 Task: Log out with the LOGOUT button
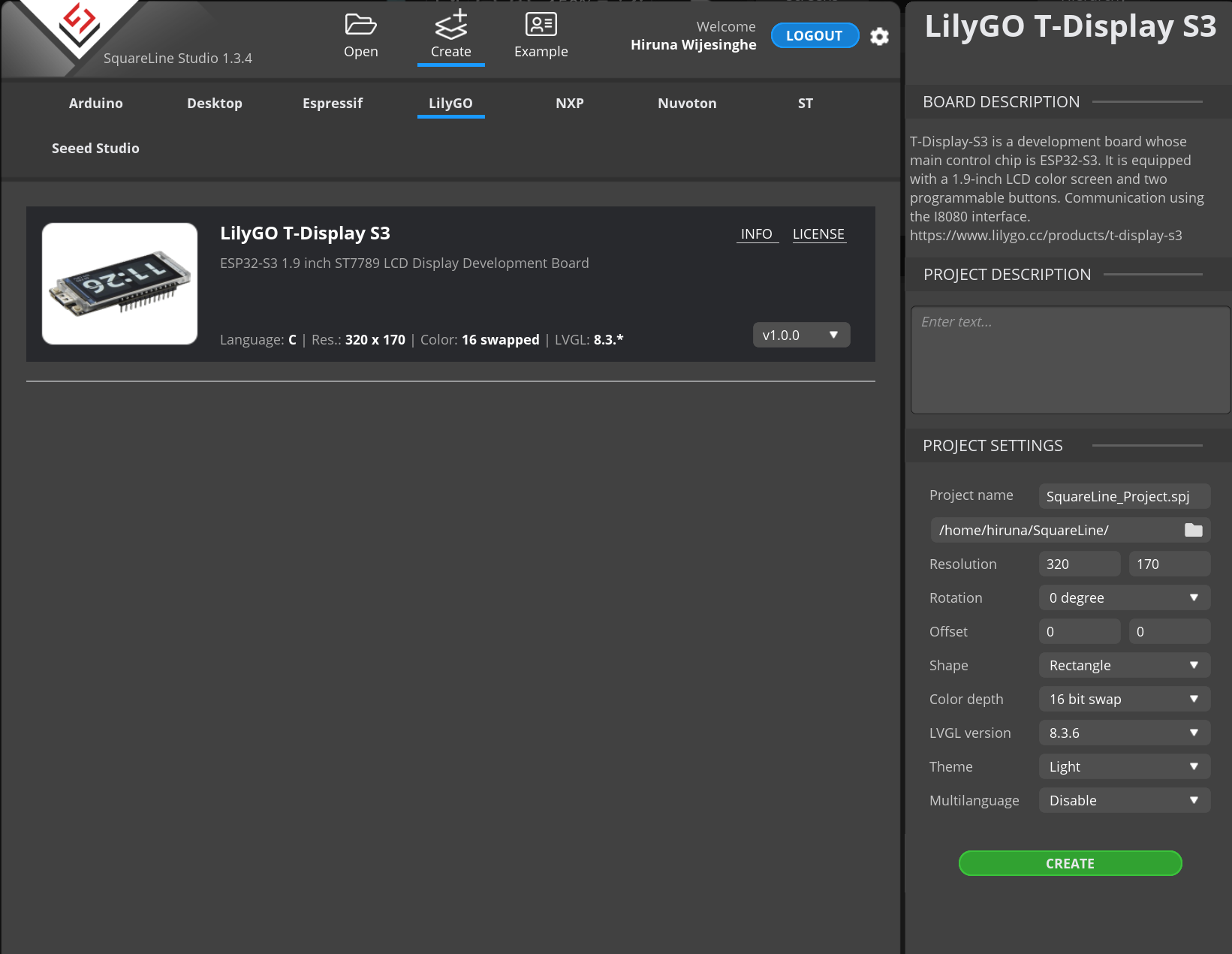coord(815,35)
